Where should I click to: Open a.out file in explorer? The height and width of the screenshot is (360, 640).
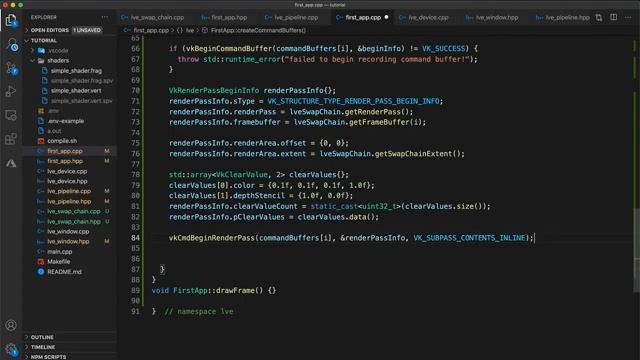(x=54, y=131)
